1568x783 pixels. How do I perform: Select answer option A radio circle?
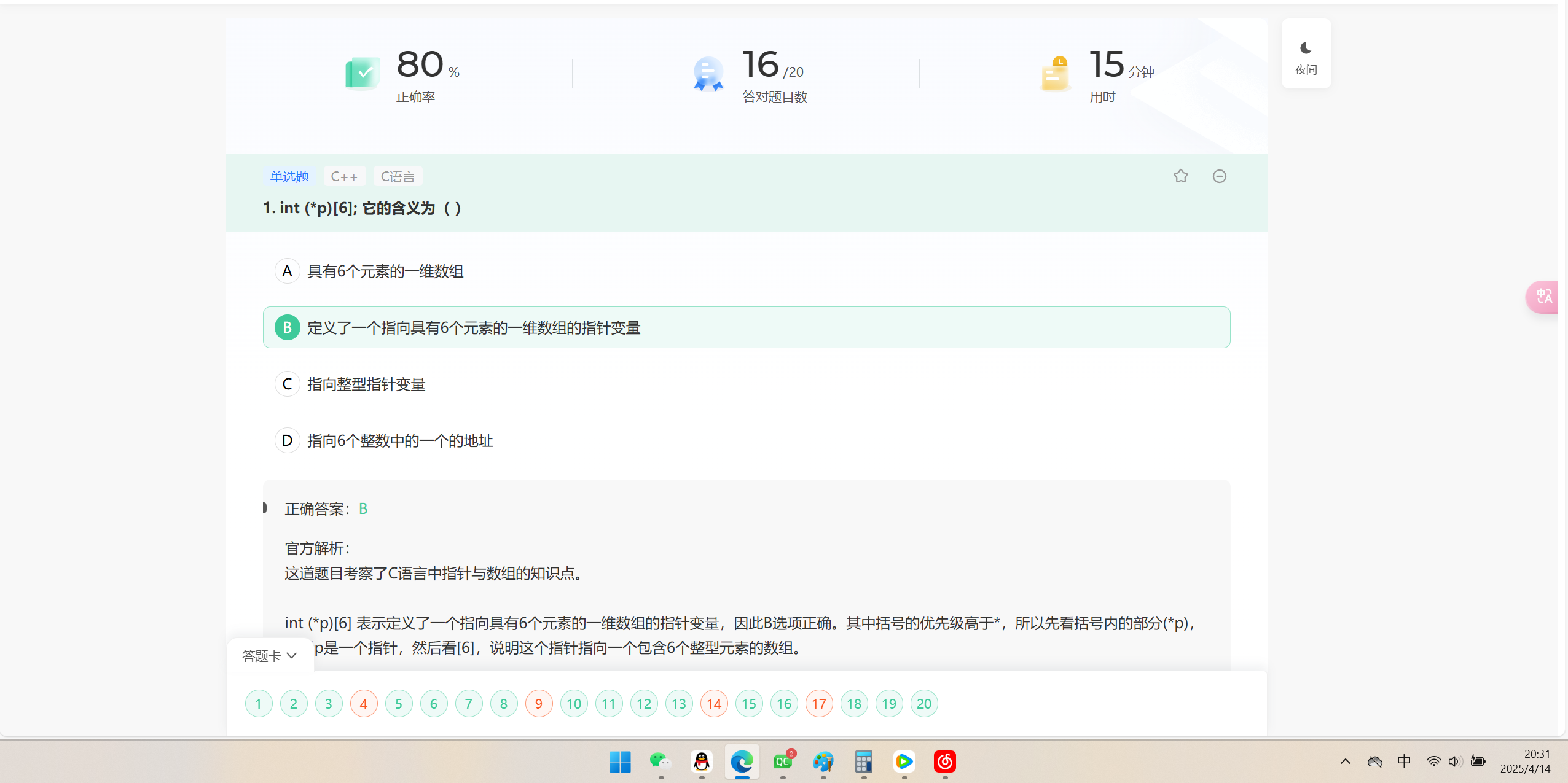tap(287, 271)
